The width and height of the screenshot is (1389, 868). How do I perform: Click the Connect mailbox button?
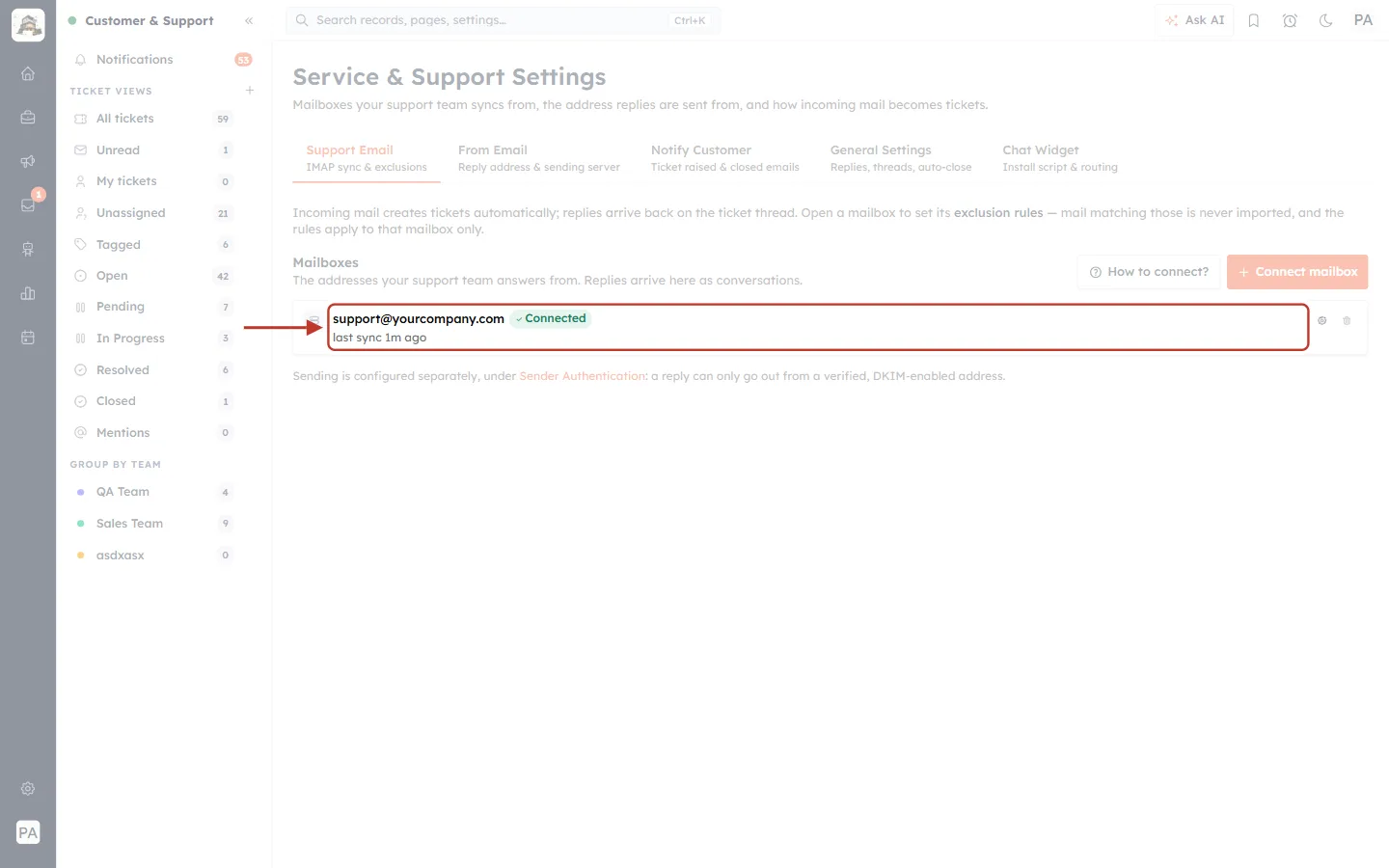pos(1297,272)
